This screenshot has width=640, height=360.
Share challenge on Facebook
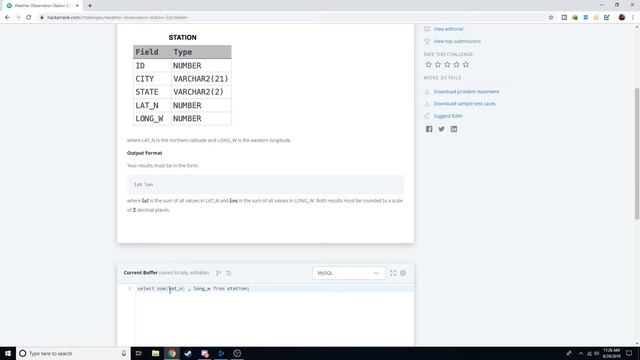point(429,129)
